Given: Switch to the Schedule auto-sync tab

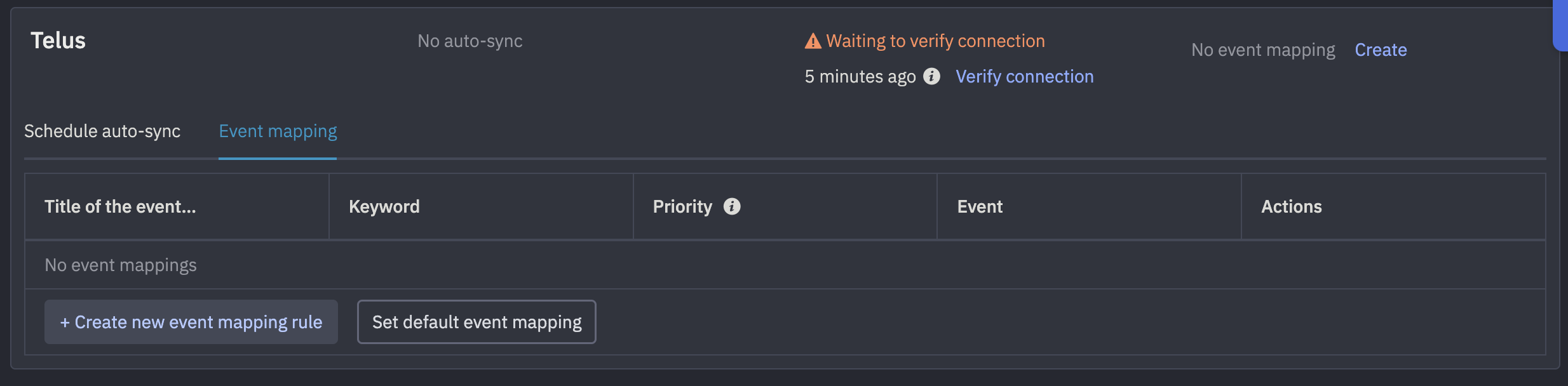Looking at the screenshot, I should 102,131.
